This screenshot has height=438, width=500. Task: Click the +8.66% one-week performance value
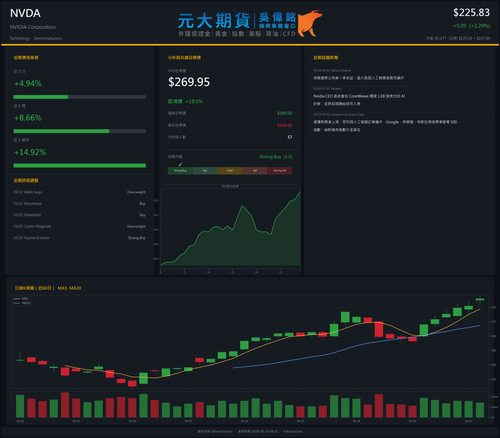(x=28, y=118)
